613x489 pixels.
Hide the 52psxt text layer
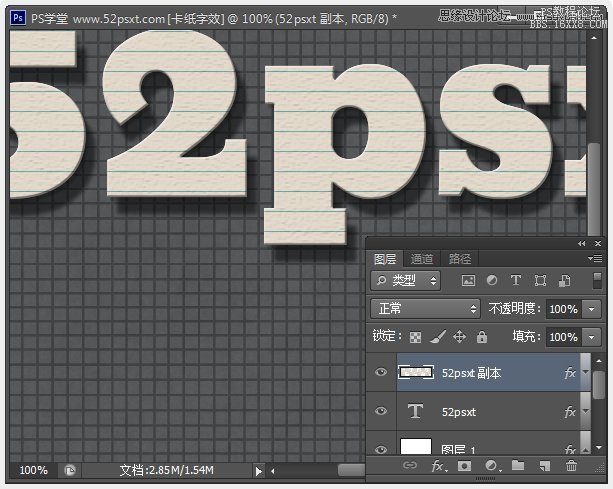pyautogui.click(x=381, y=411)
